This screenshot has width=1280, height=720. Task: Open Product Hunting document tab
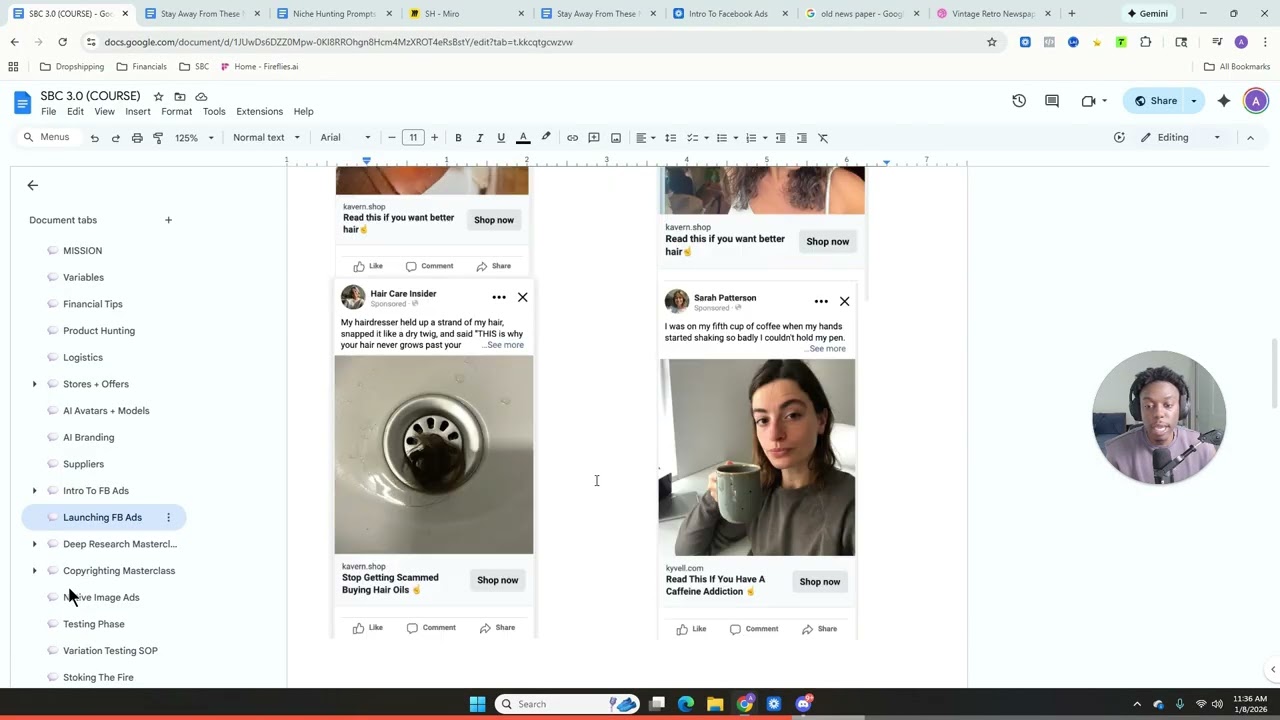coord(99,331)
